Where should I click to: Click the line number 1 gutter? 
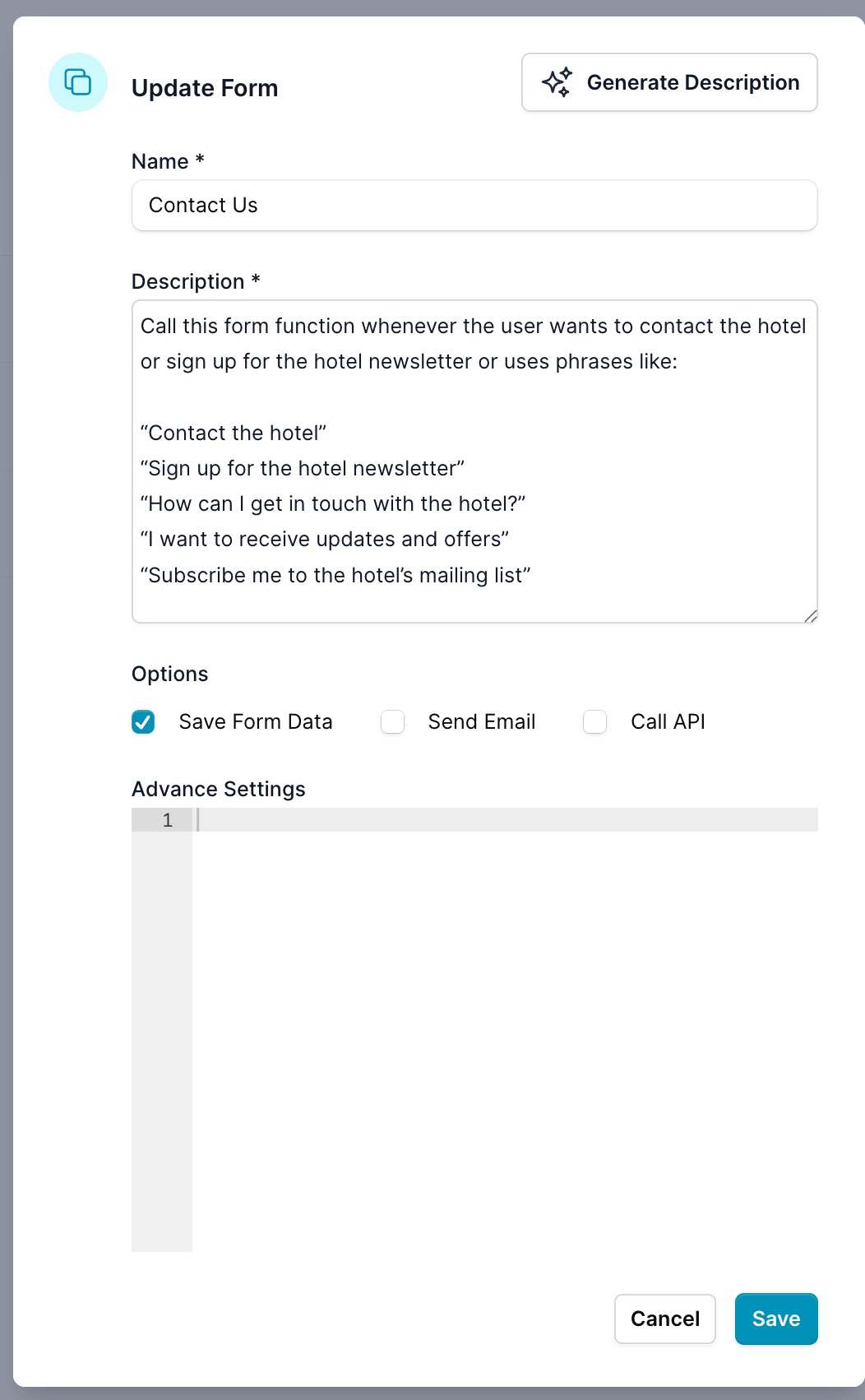point(167,820)
